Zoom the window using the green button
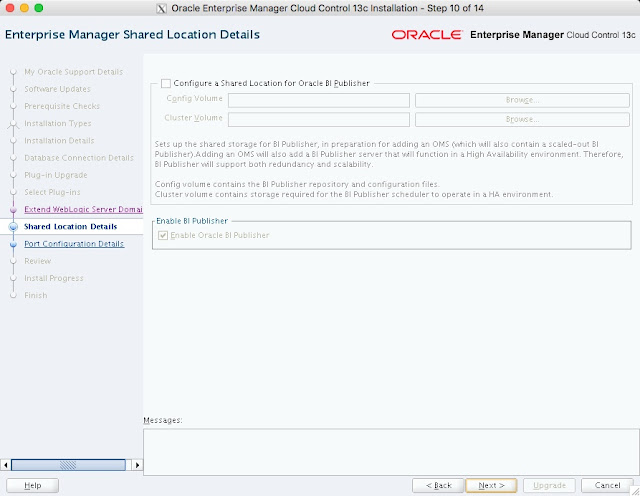 pyautogui.click(x=39, y=8)
